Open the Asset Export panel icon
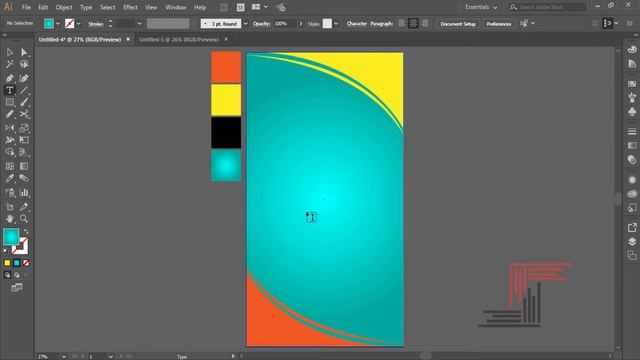Screen dimensions: 640x360 click(632, 227)
